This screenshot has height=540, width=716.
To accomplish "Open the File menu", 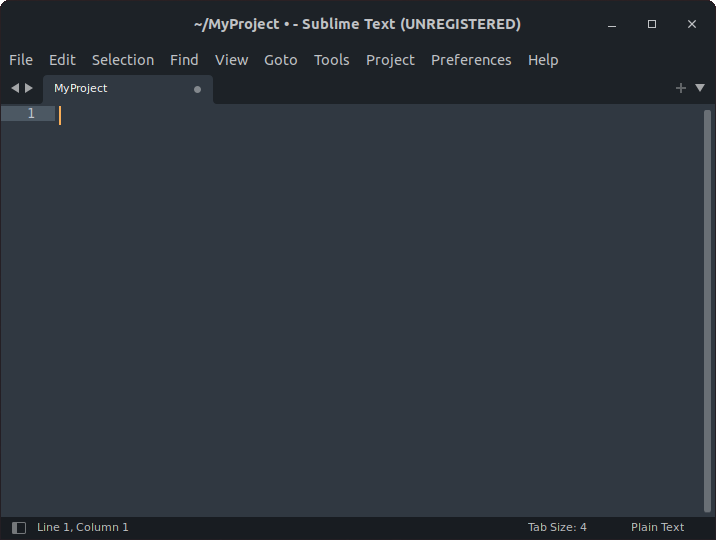I will (x=21, y=60).
